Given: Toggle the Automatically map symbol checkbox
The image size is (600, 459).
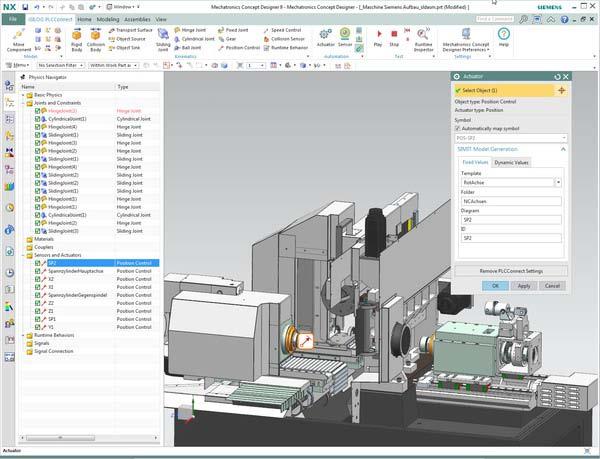Looking at the screenshot, I should click(458, 129).
